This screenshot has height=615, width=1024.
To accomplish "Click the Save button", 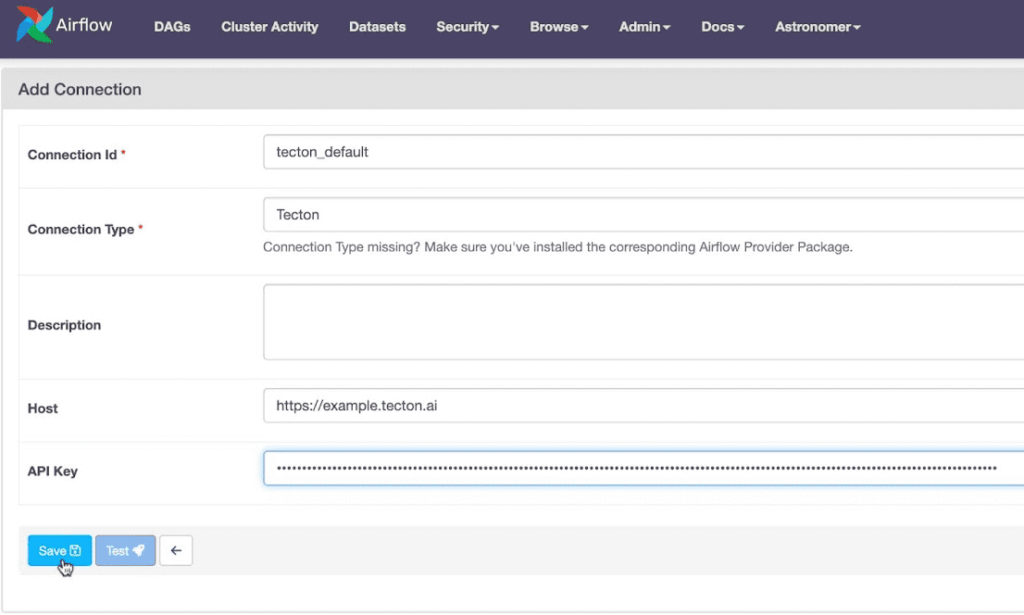I will (60, 551).
